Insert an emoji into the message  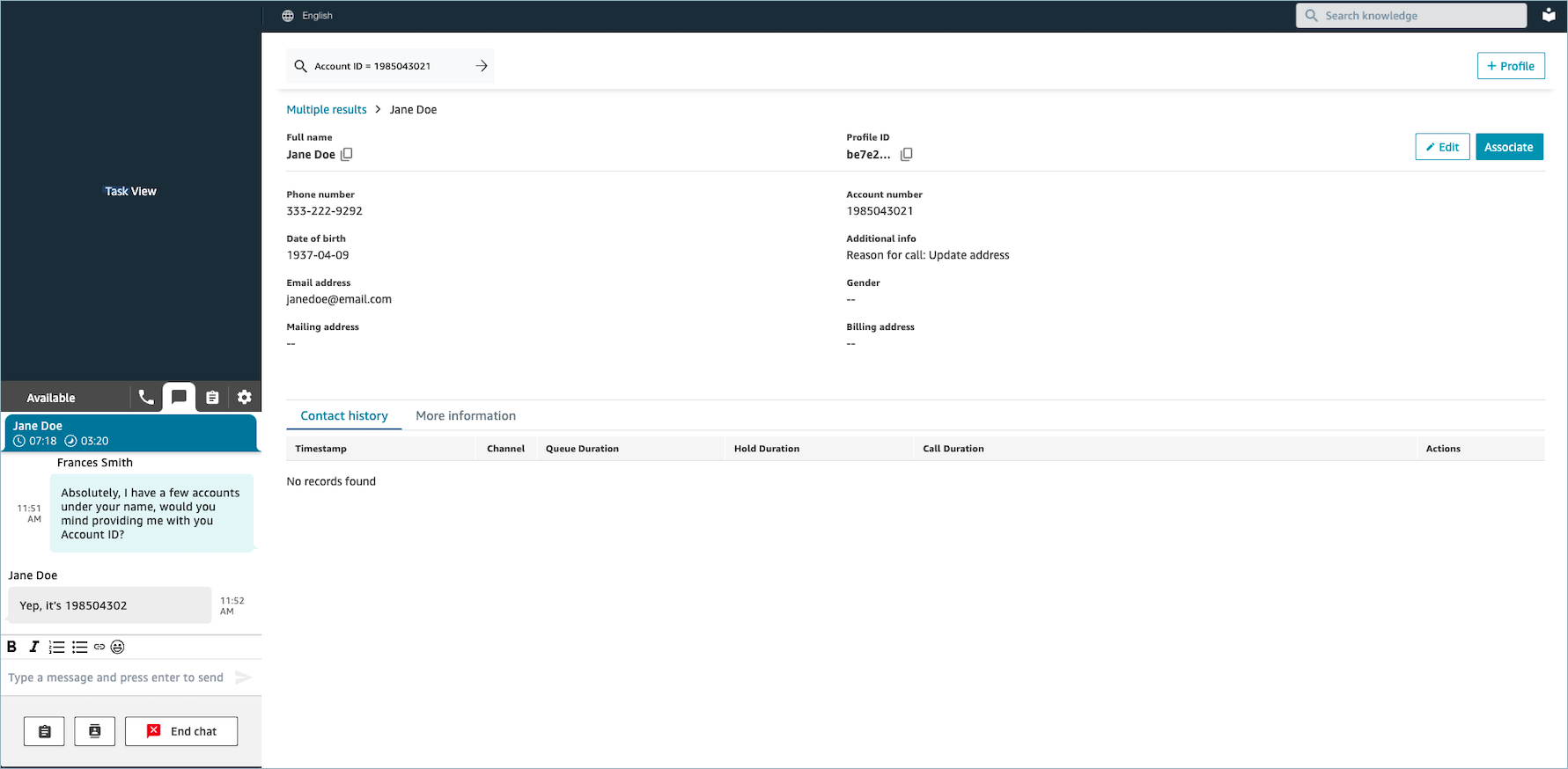coord(118,648)
